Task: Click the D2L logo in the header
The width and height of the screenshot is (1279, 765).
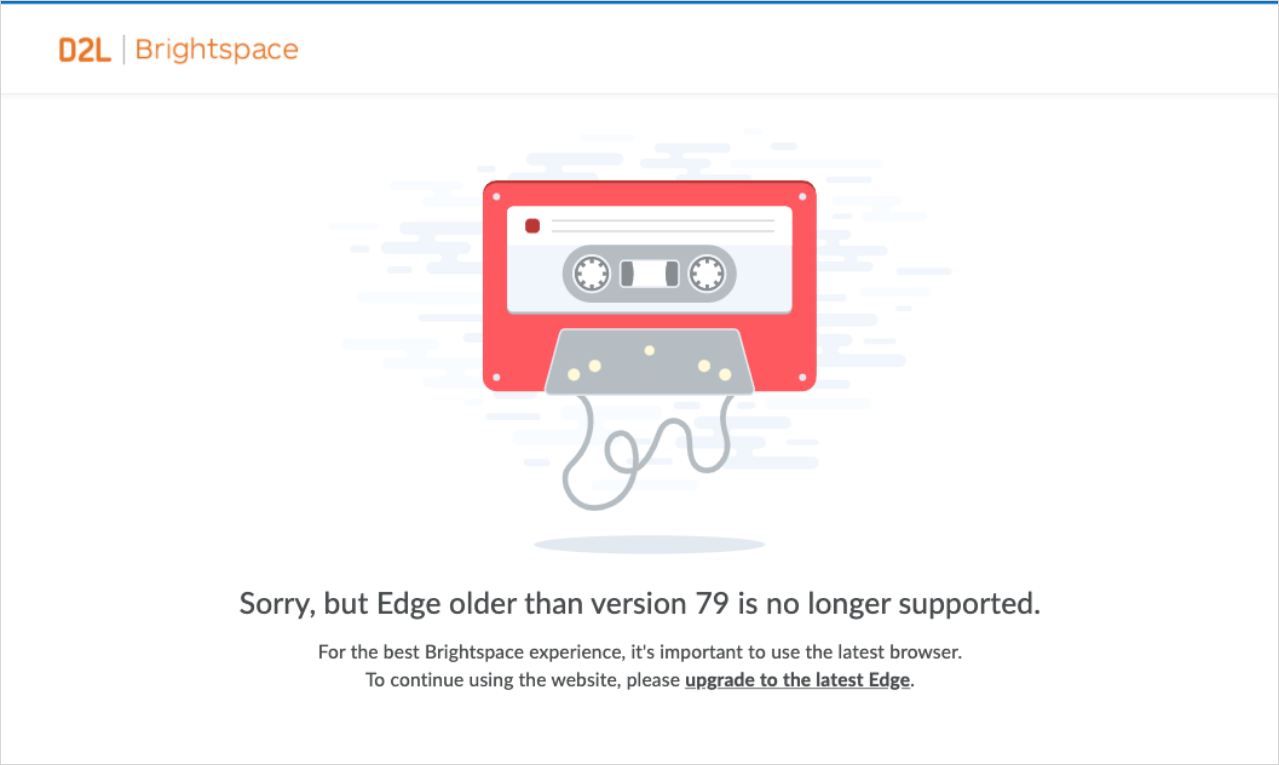Action: pos(84,50)
